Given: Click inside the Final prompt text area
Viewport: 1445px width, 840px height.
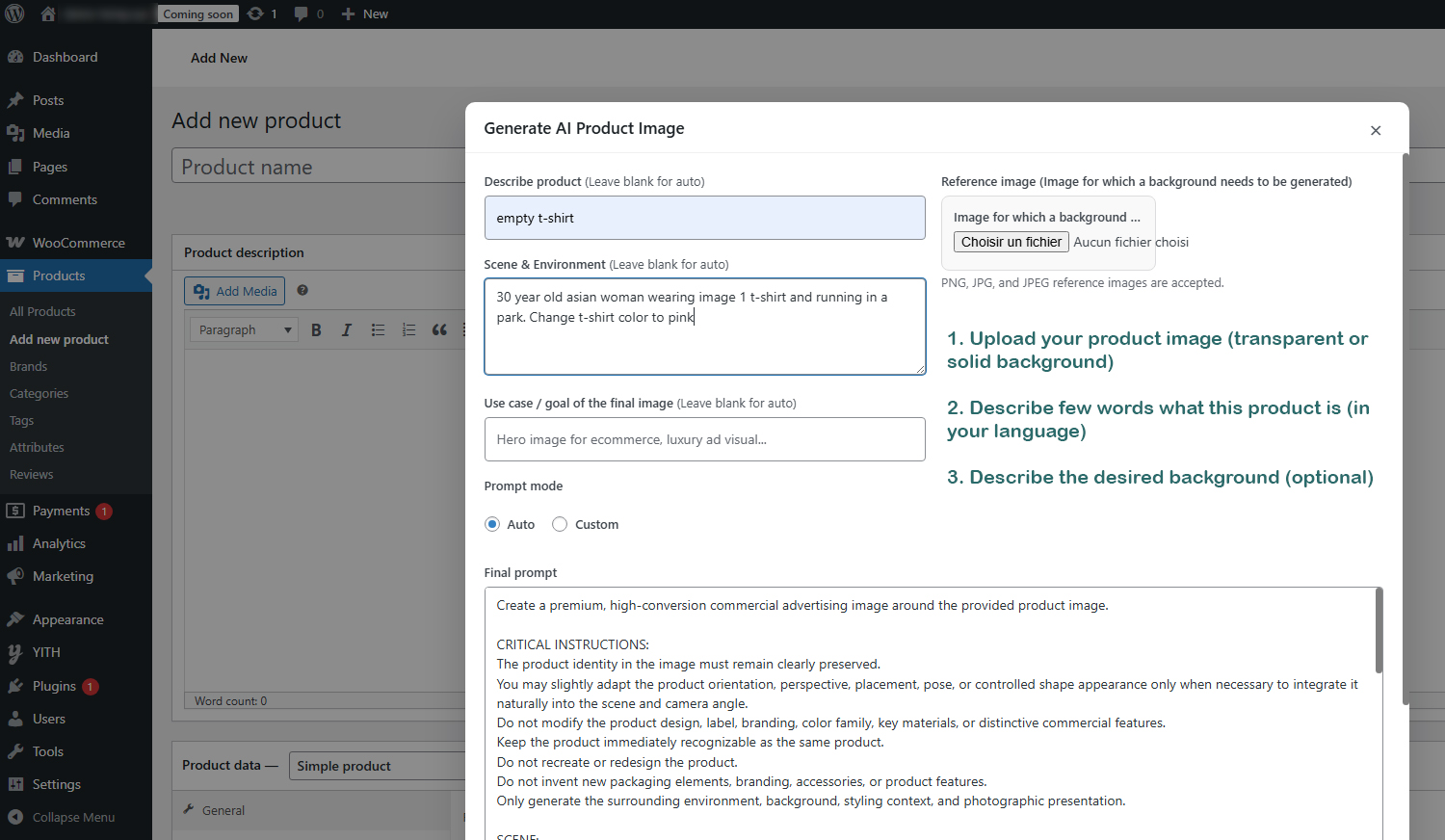Looking at the screenshot, I should 930,713.
